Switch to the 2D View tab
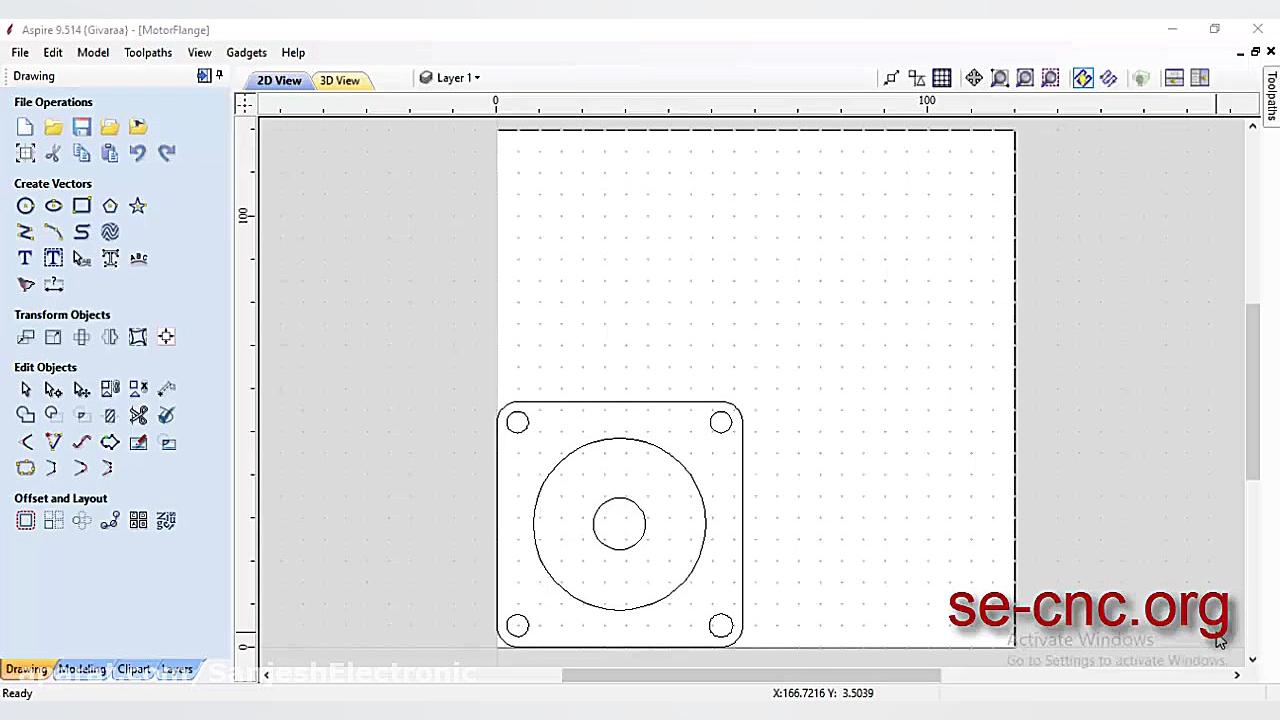Image resolution: width=1280 pixels, height=720 pixels. click(x=279, y=80)
